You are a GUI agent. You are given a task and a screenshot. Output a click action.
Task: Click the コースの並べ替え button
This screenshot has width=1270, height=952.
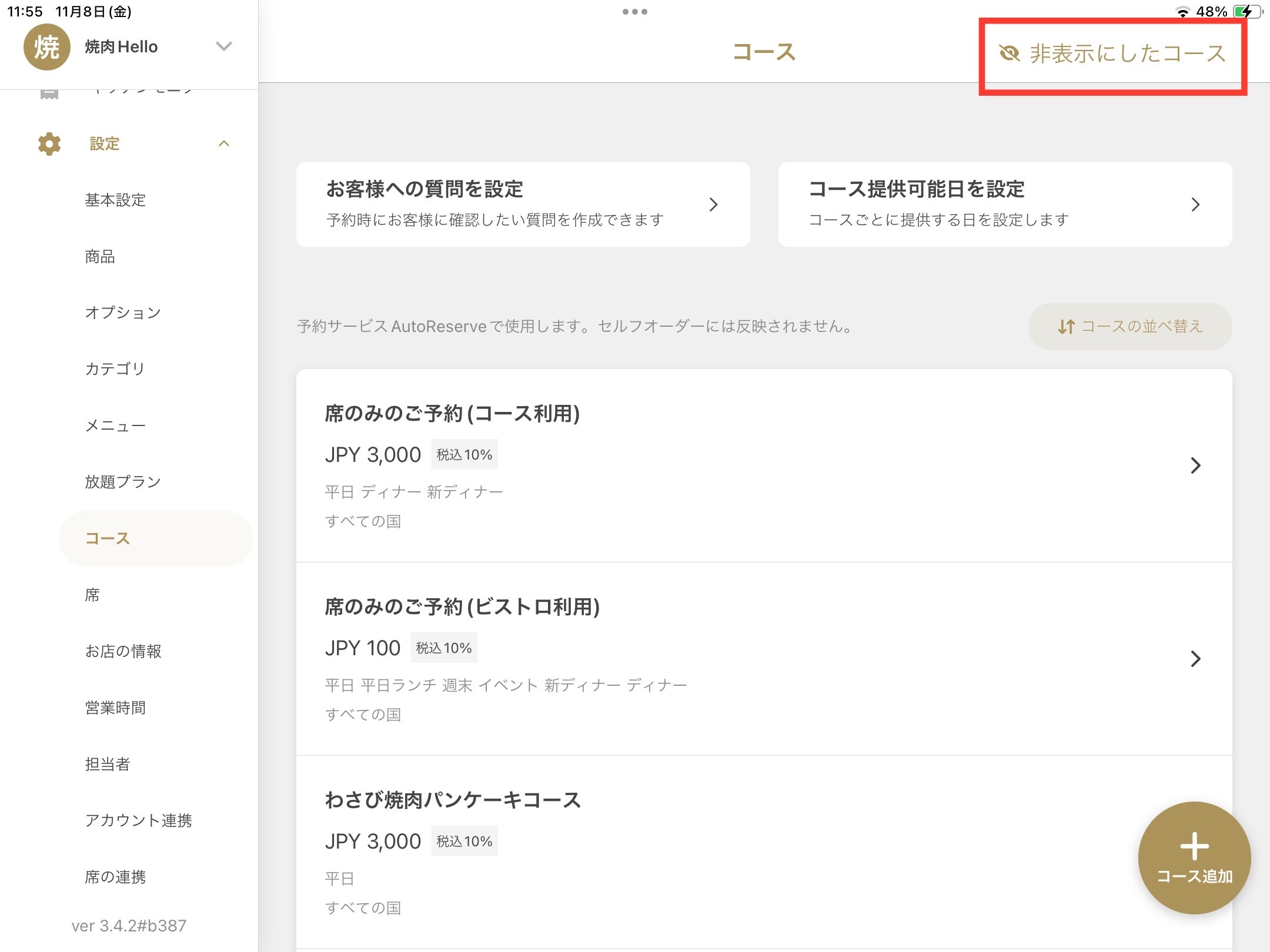pyautogui.click(x=1130, y=327)
